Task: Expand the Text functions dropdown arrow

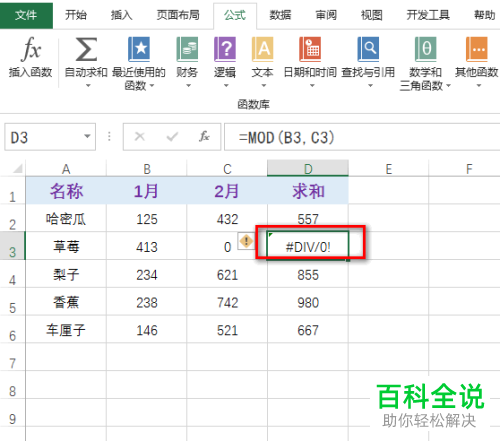Action: 264,86
